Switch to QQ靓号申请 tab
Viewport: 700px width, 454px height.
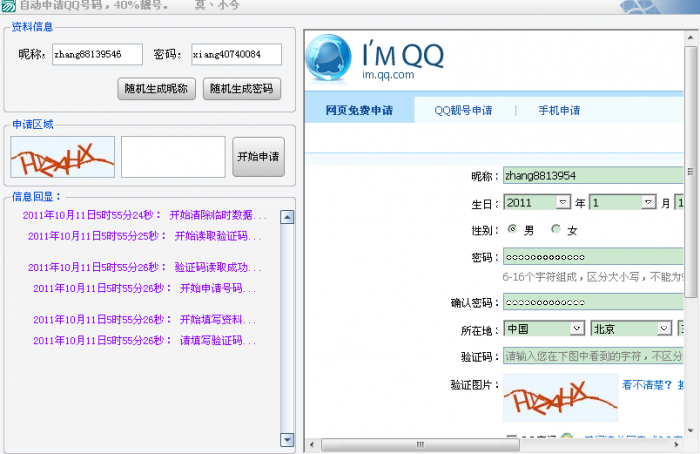point(463,110)
